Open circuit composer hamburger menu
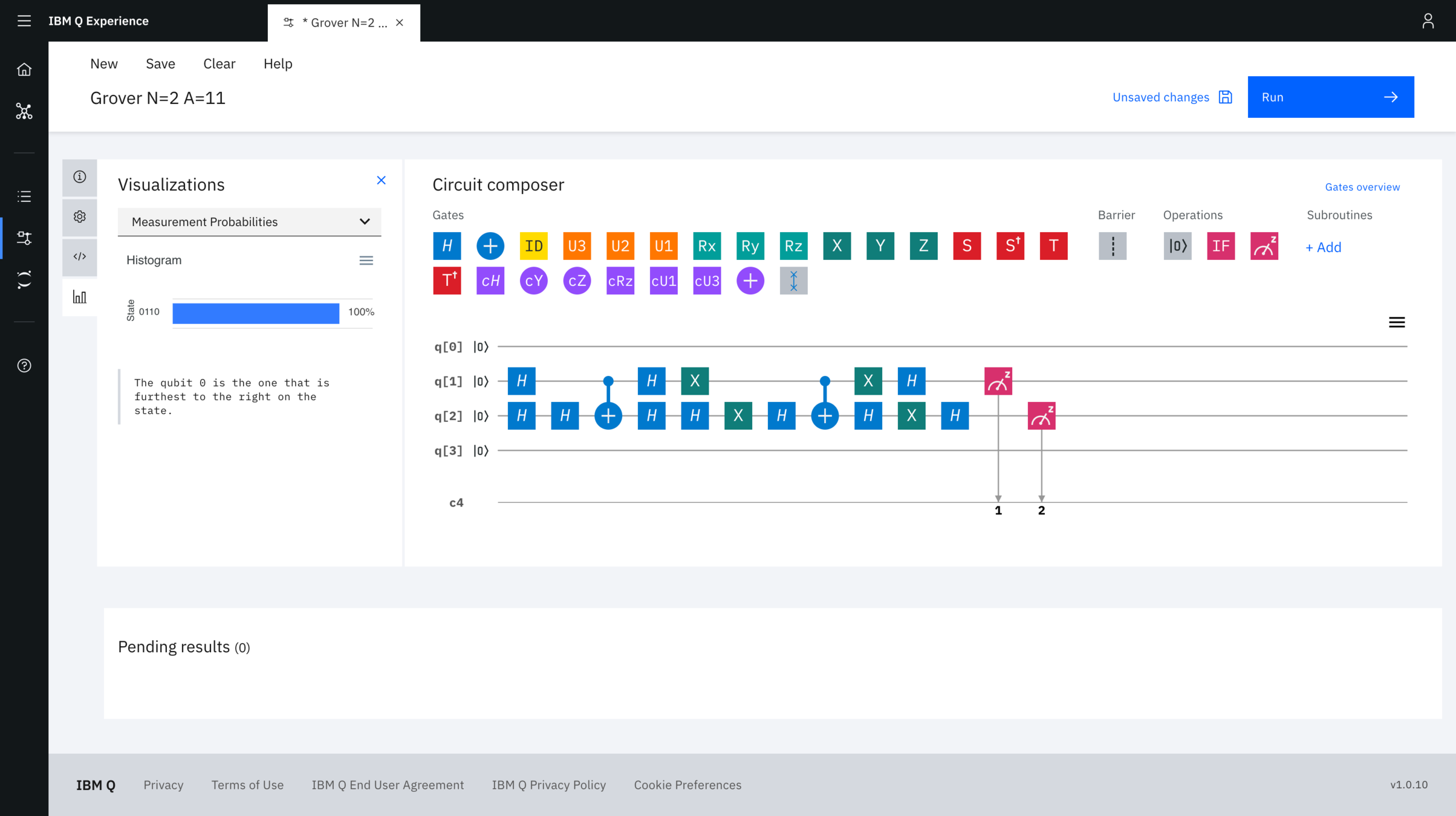1456x816 pixels. (1396, 322)
